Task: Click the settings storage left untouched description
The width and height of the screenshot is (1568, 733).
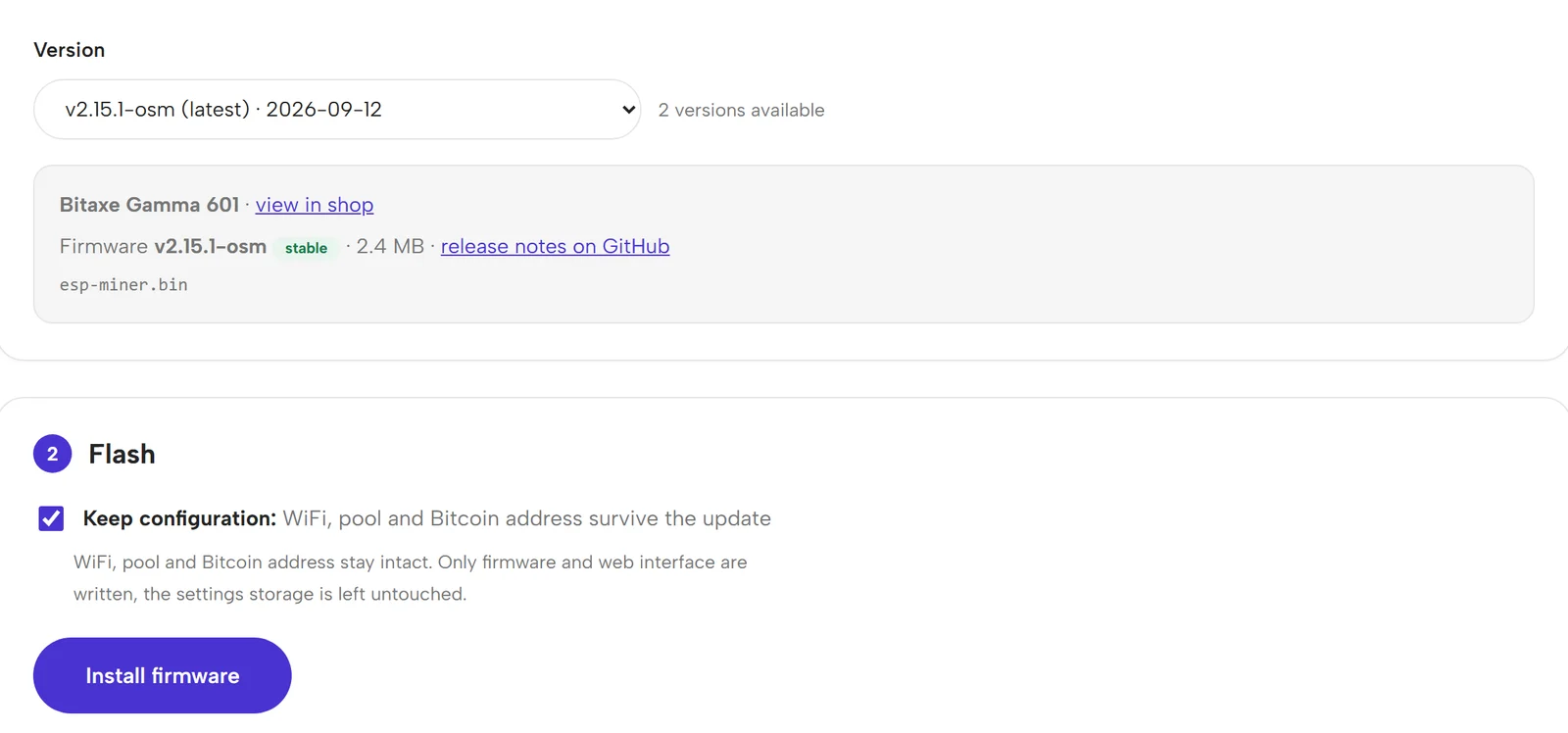Action: [x=411, y=578]
